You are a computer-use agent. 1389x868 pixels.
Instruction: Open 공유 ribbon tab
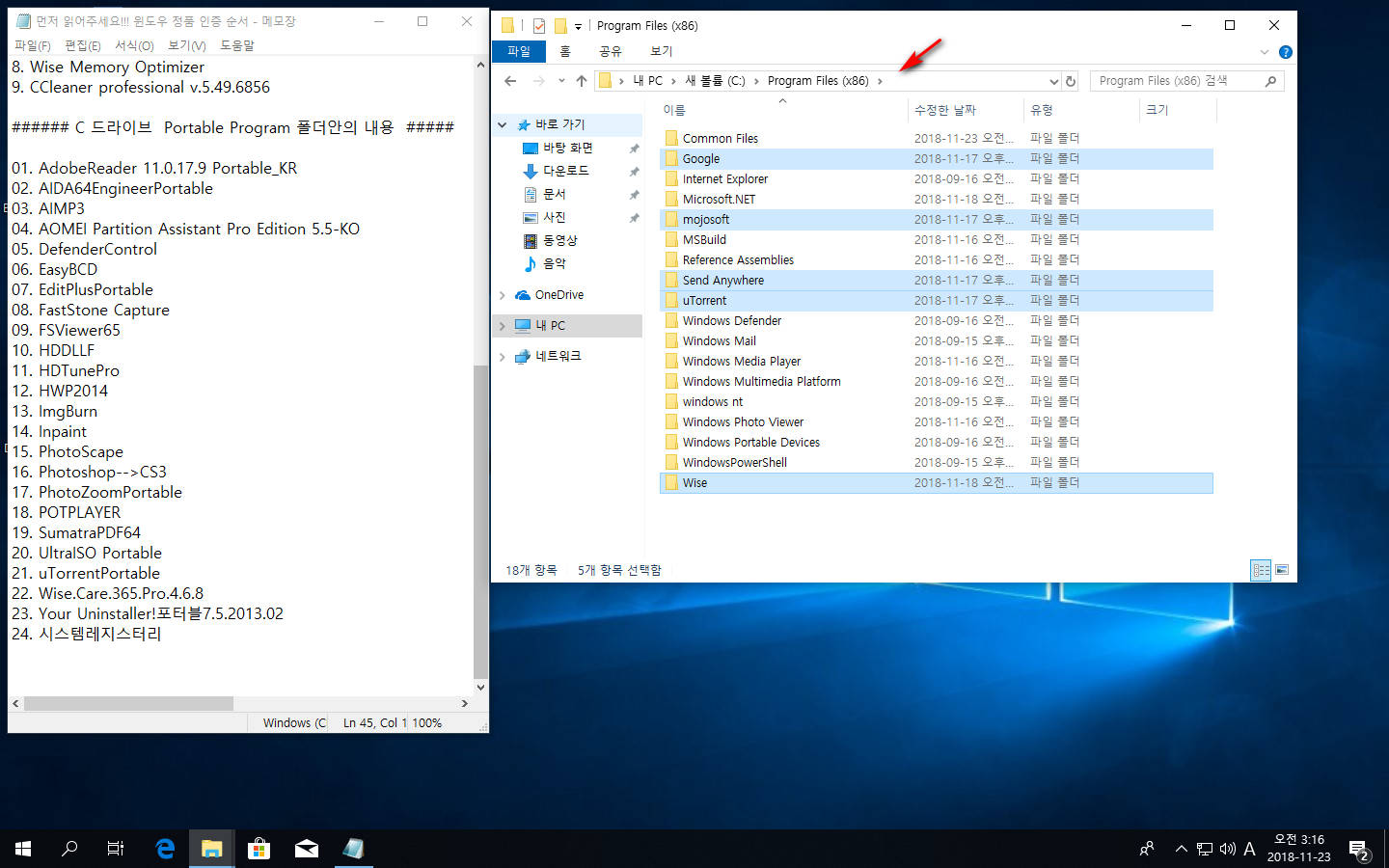click(611, 51)
